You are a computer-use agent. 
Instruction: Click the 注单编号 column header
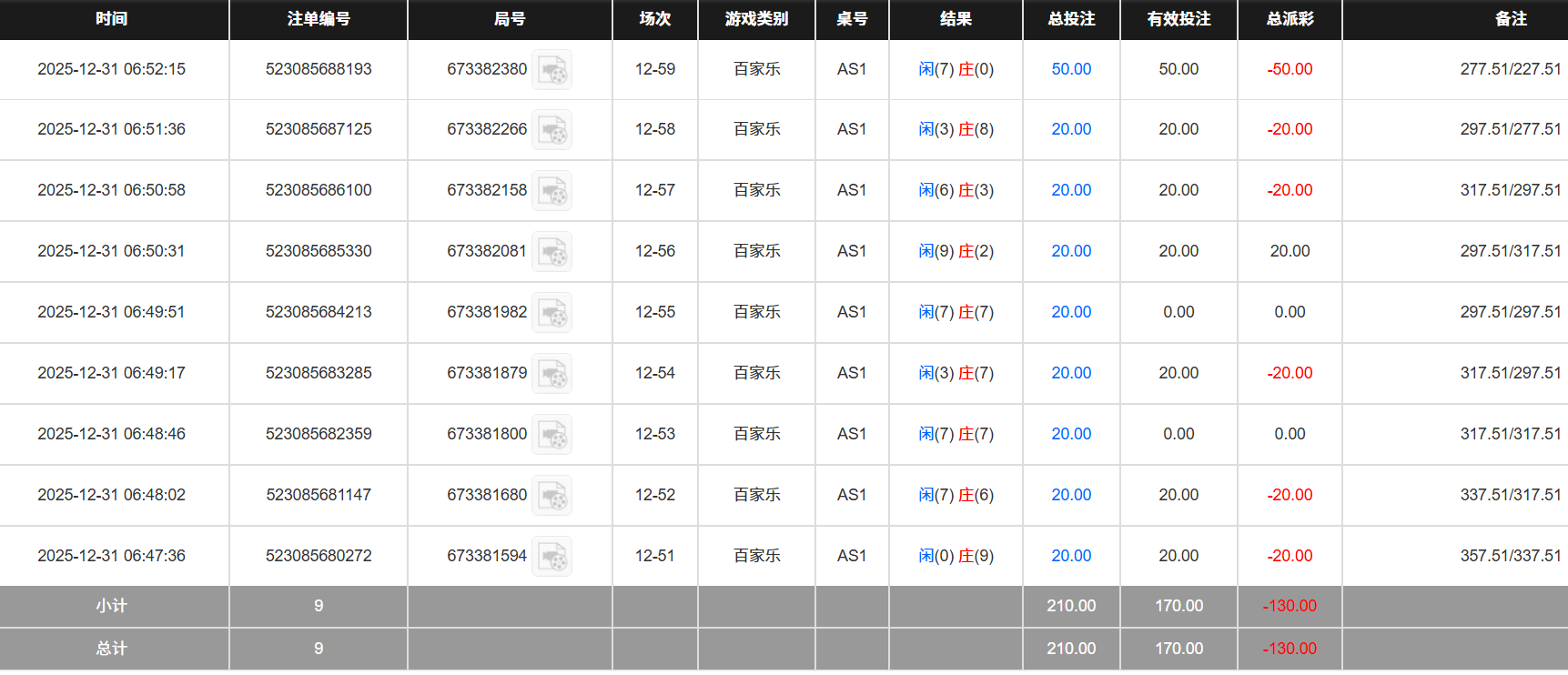(x=319, y=19)
